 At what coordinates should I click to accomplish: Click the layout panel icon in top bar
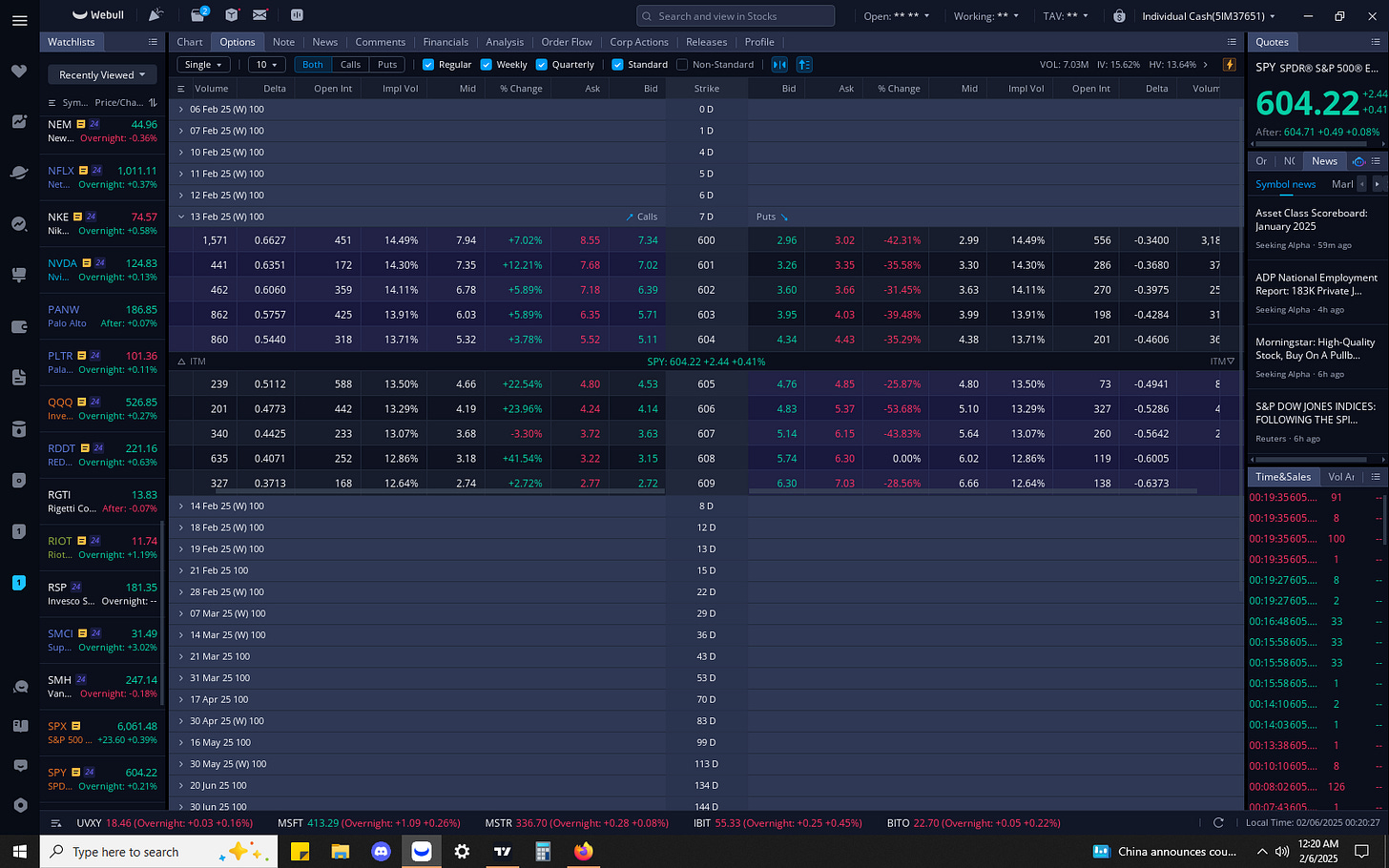tap(297, 15)
